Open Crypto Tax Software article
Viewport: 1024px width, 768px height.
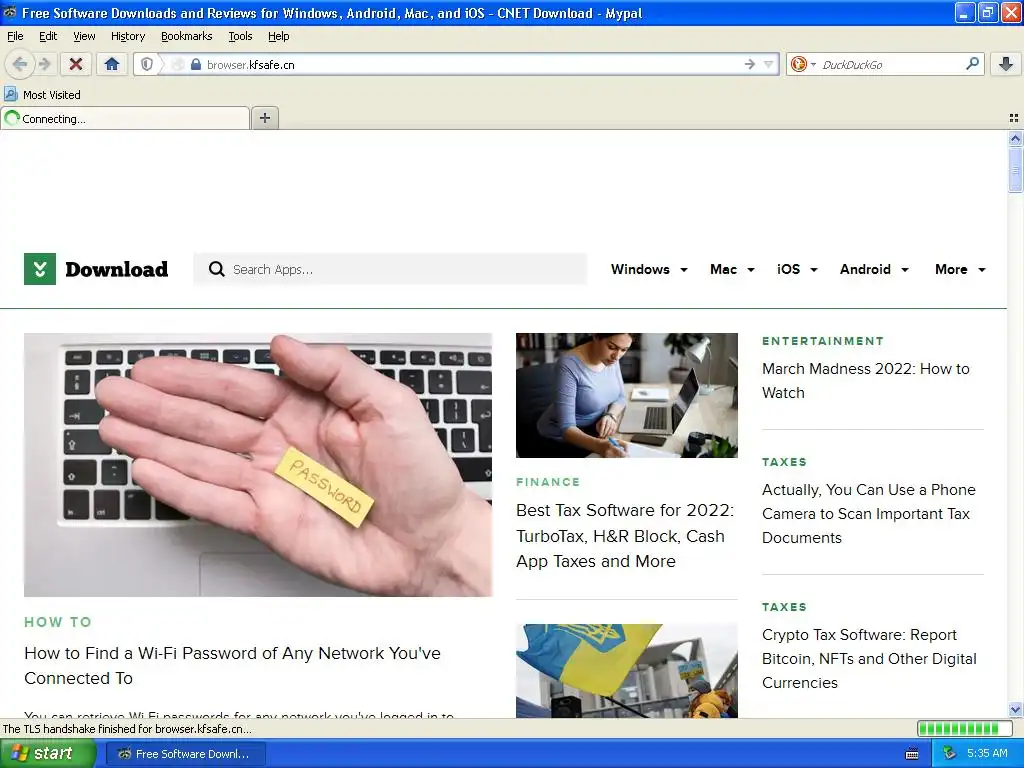click(x=869, y=658)
